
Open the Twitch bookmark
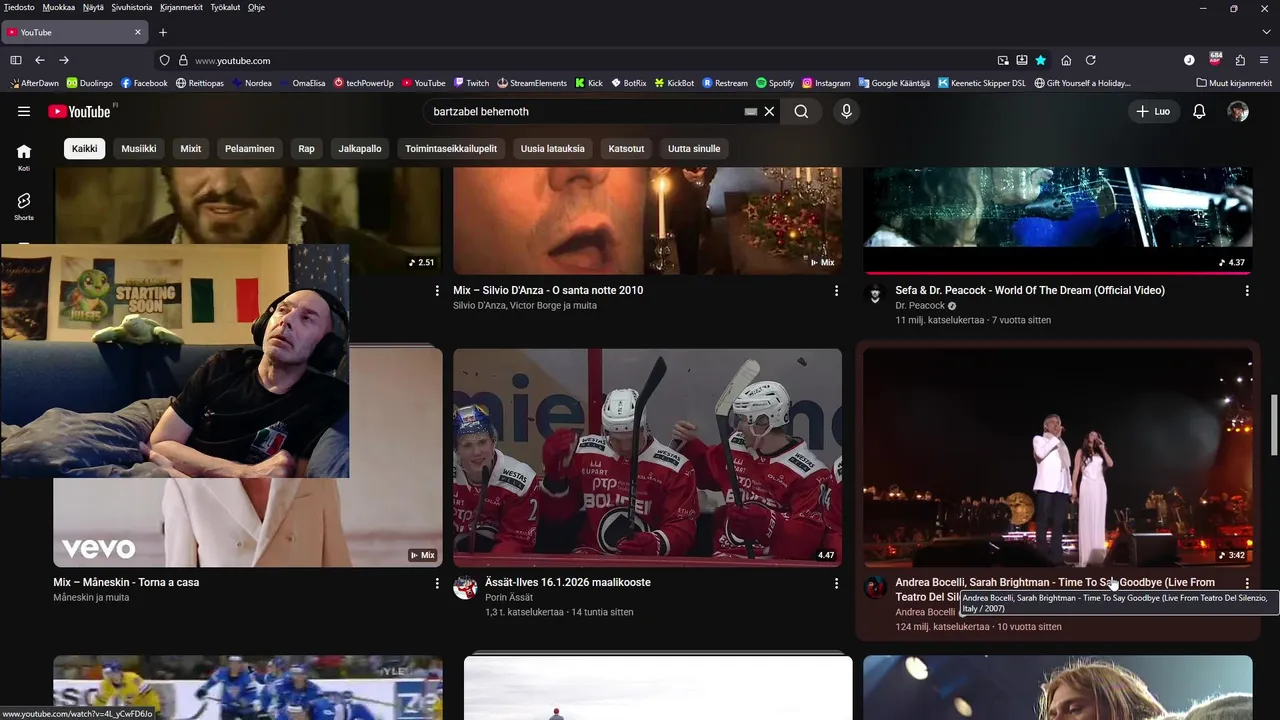pyautogui.click(x=471, y=83)
